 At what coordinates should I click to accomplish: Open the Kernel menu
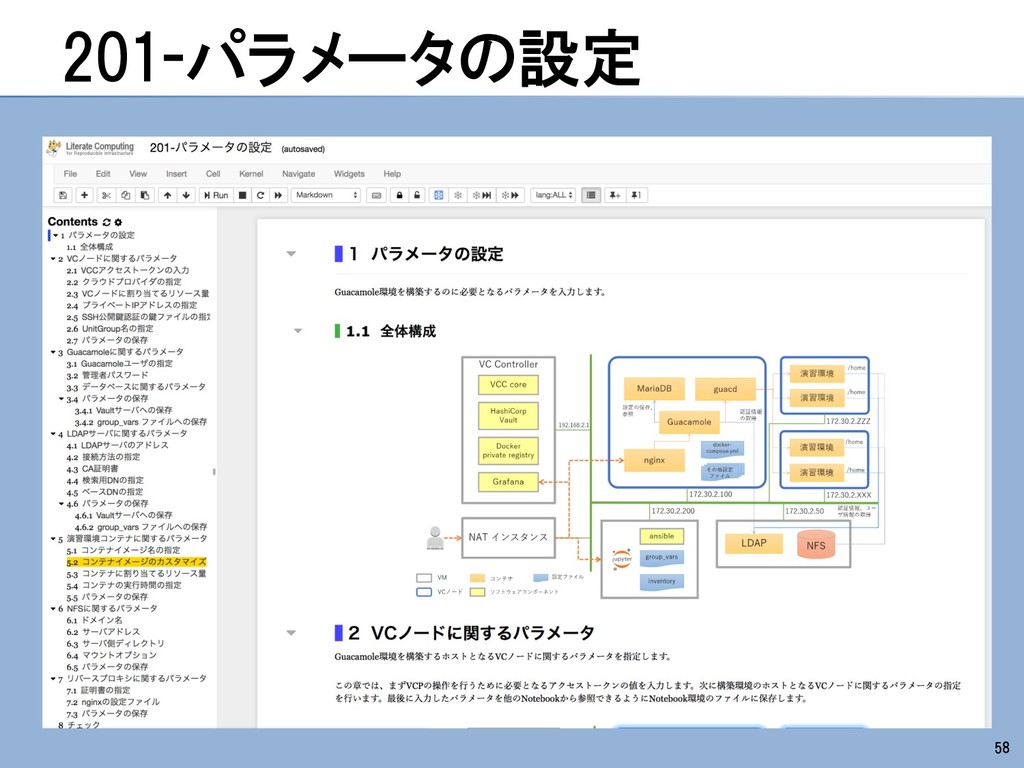(x=251, y=174)
